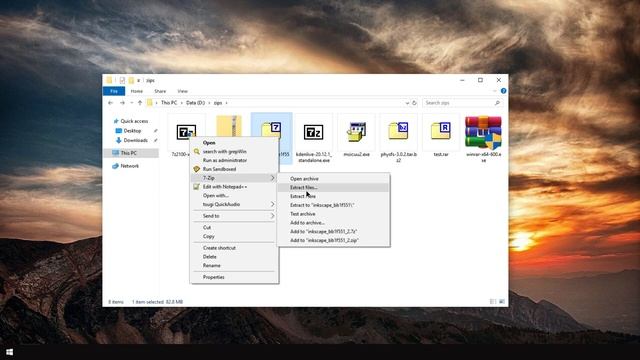Image resolution: width=640 pixels, height=360 pixels.
Task: Select the test.rar archive icon
Action: (x=441, y=130)
